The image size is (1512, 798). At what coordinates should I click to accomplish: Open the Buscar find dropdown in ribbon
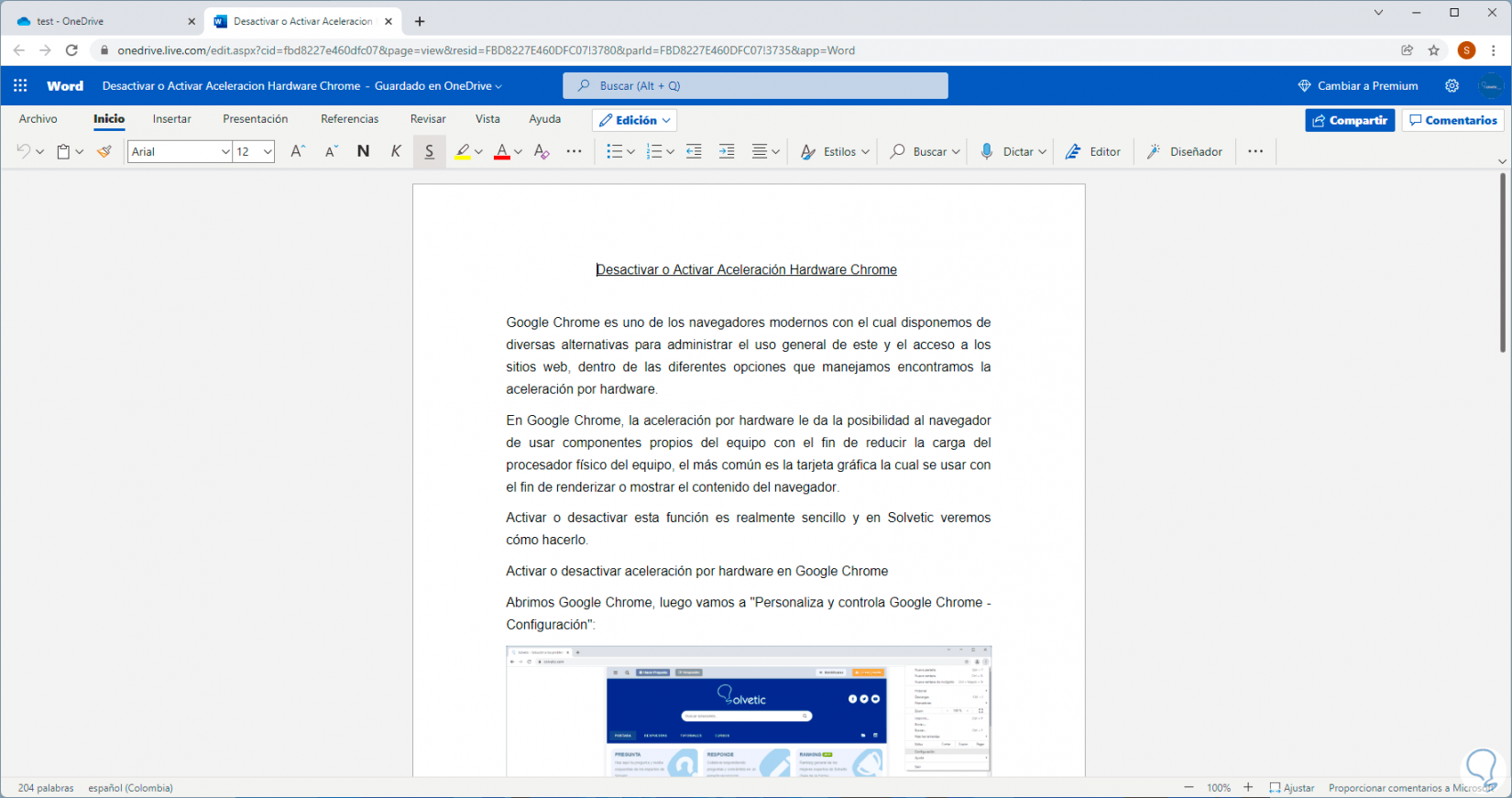(925, 151)
